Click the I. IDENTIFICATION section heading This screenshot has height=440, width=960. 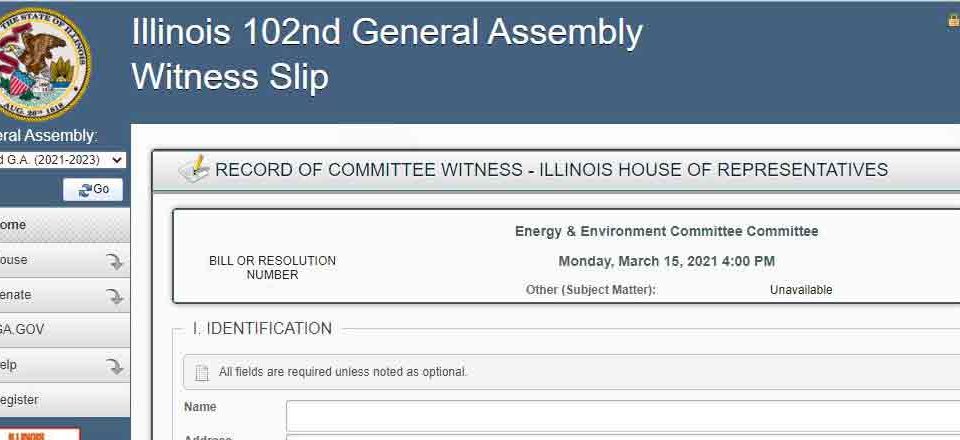click(x=262, y=329)
